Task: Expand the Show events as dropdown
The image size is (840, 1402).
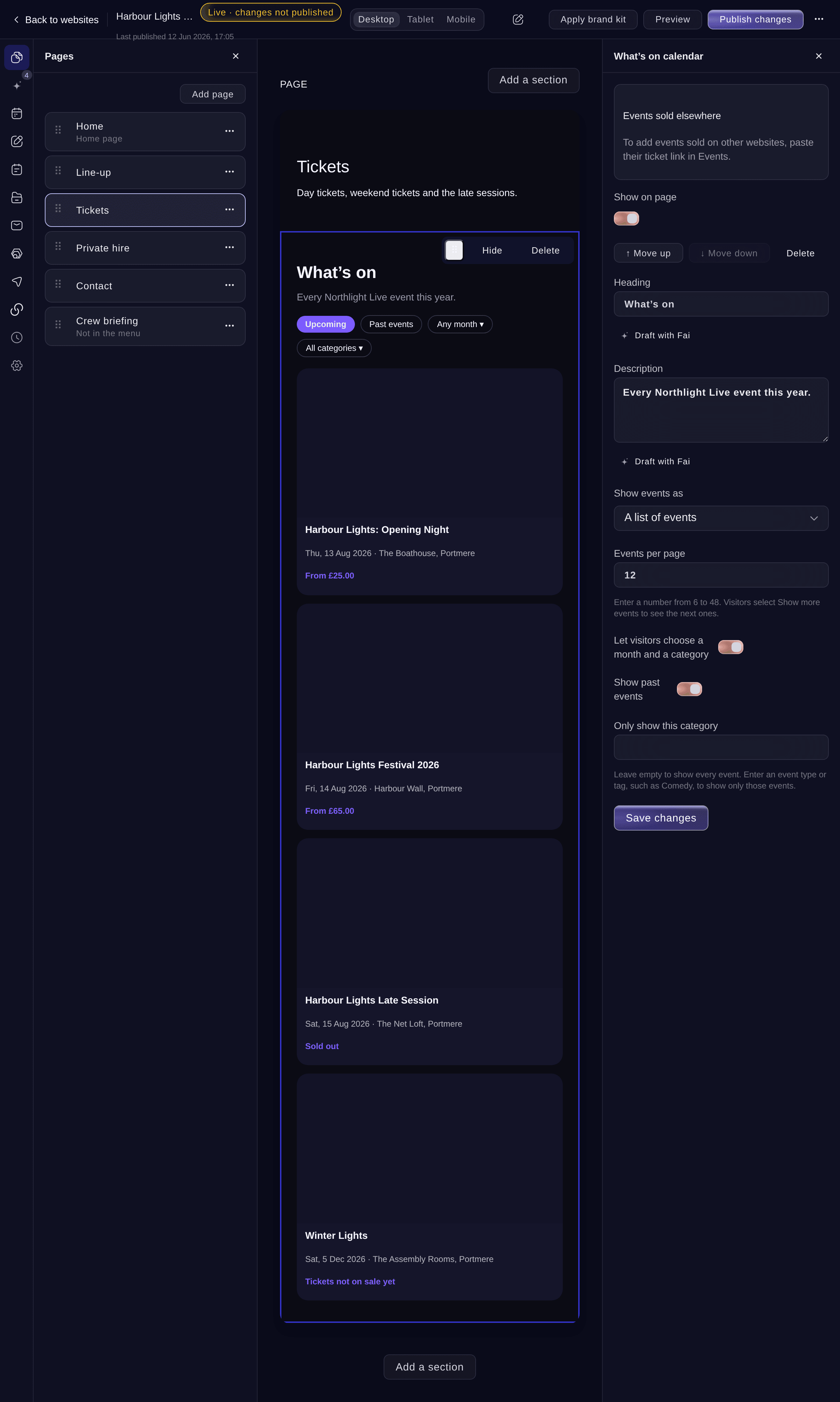Action: pos(721,518)
